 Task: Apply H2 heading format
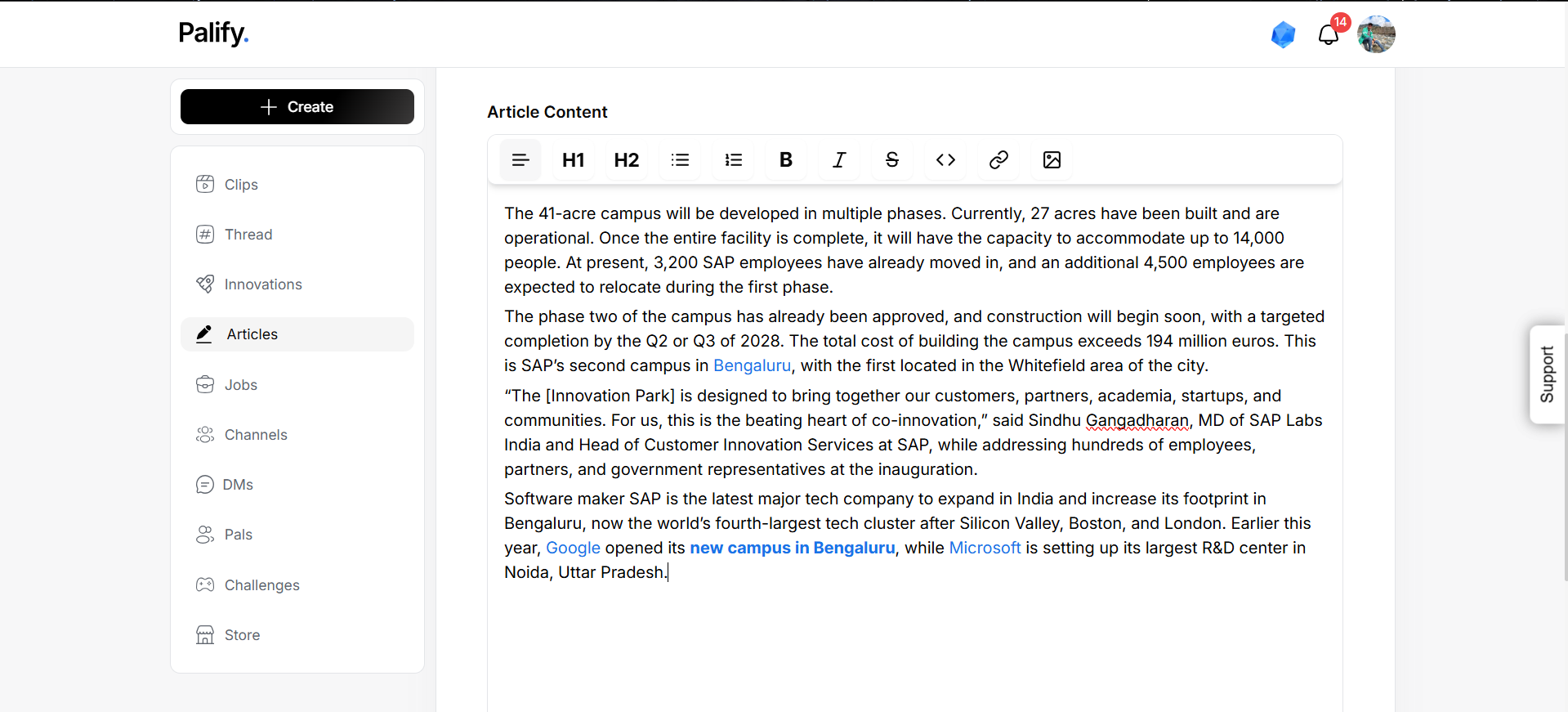pos(627,160)
